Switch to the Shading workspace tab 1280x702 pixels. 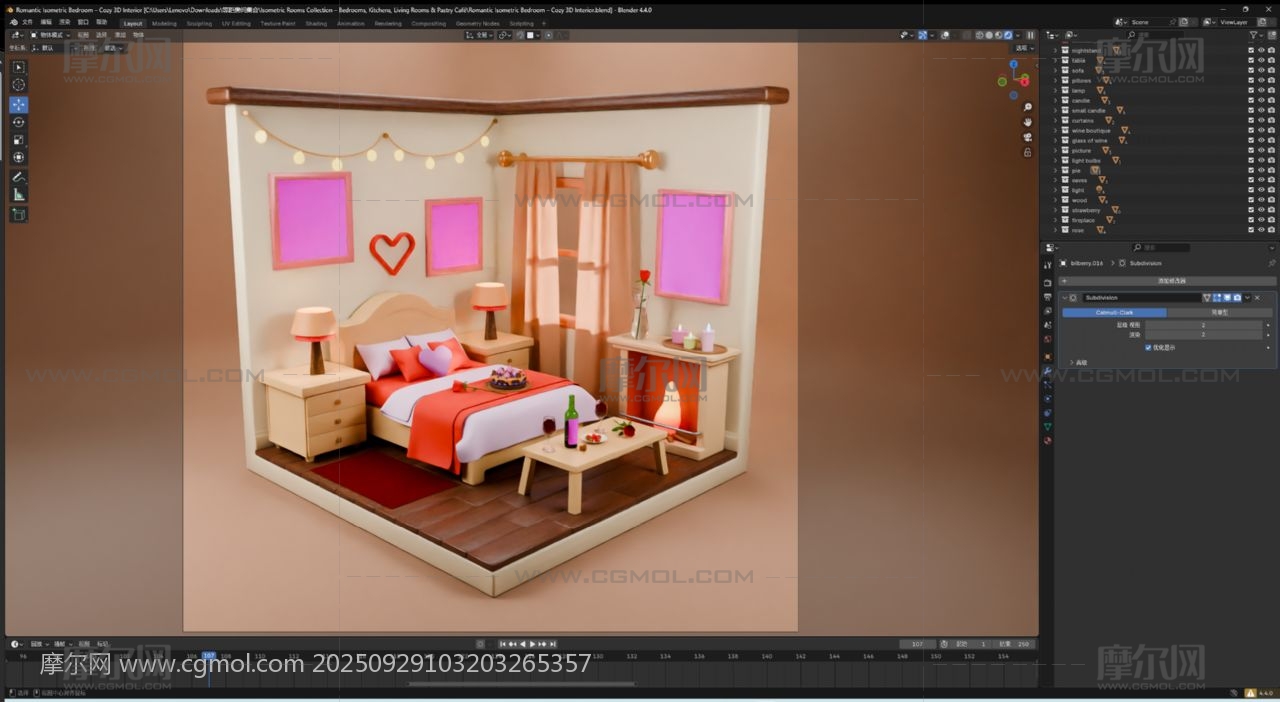(x=316, y=23)
